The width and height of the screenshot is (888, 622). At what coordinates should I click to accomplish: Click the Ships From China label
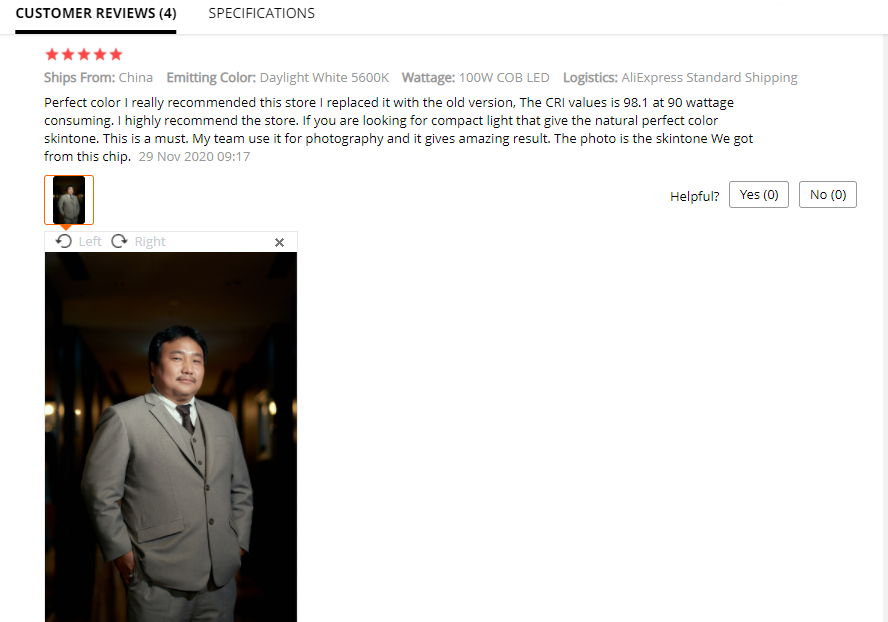point(99,78)
